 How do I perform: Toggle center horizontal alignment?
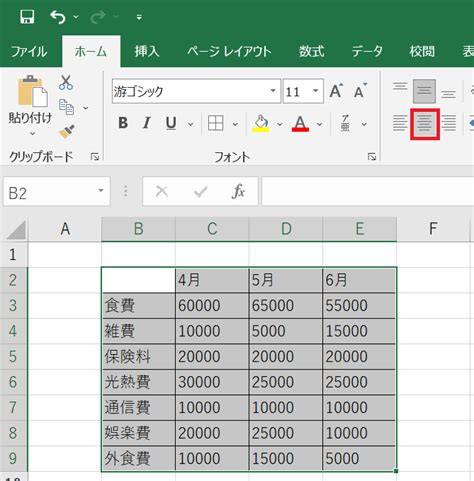425,124
